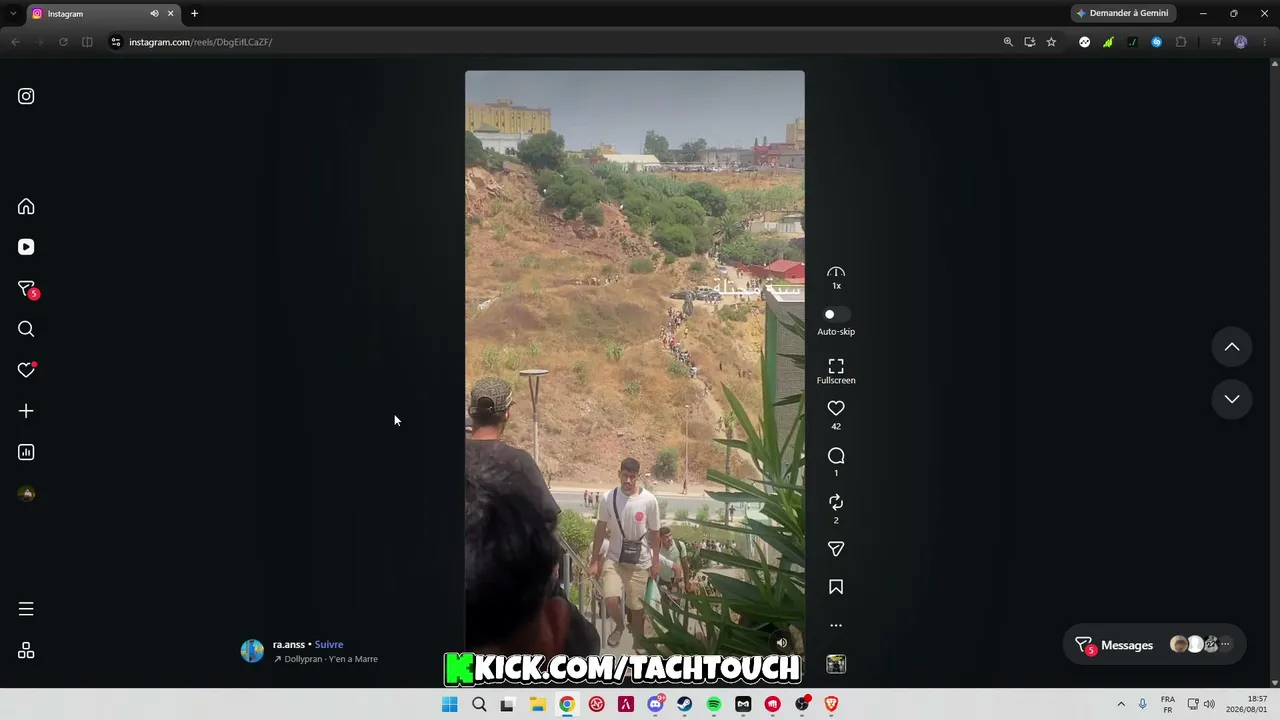Image resolution: width=1280 pixels, height=720 pixels.
Task: Open the notifications heart in the sidebar
Action: tap(26, 370)
